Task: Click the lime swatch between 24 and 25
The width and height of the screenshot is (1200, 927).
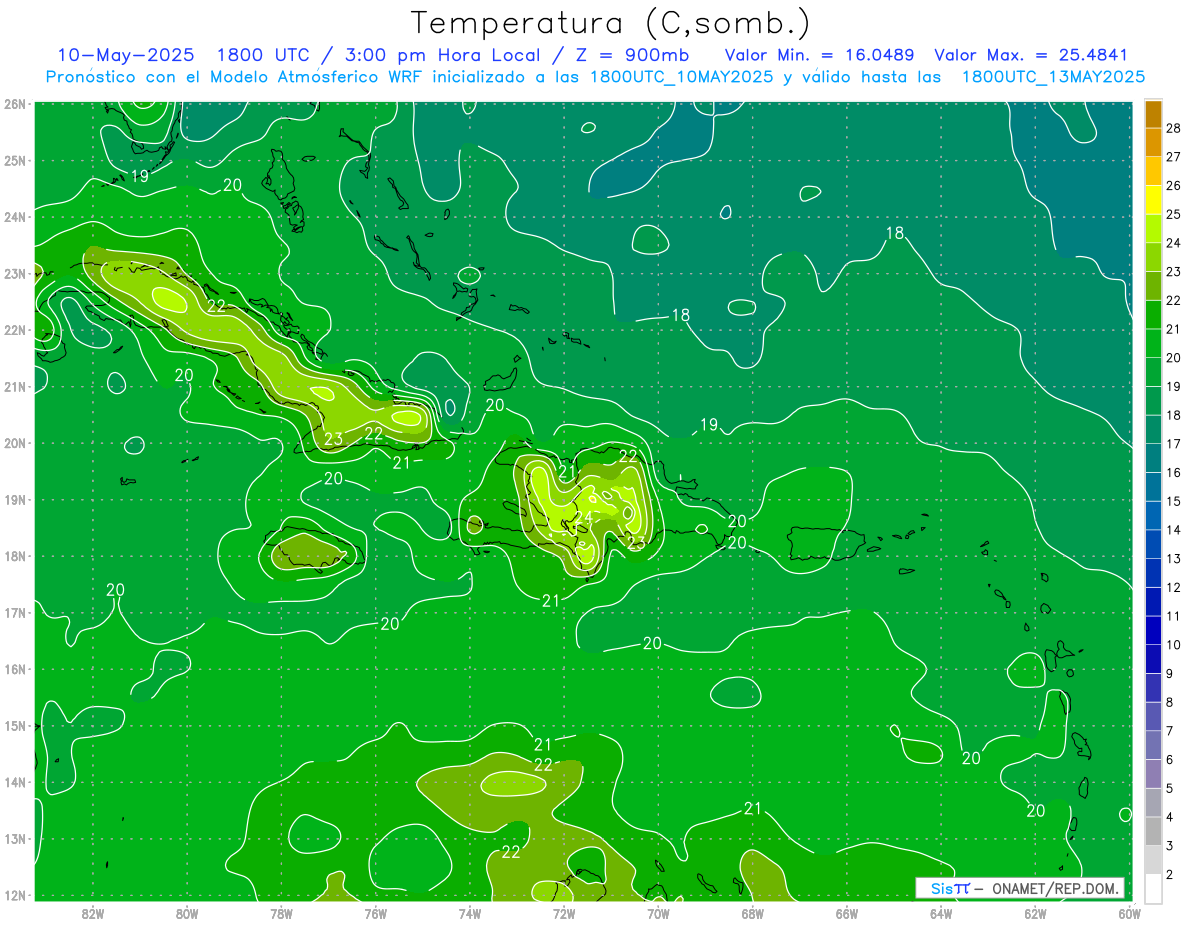Action: pyautogui.click(x=1153, y=228)
